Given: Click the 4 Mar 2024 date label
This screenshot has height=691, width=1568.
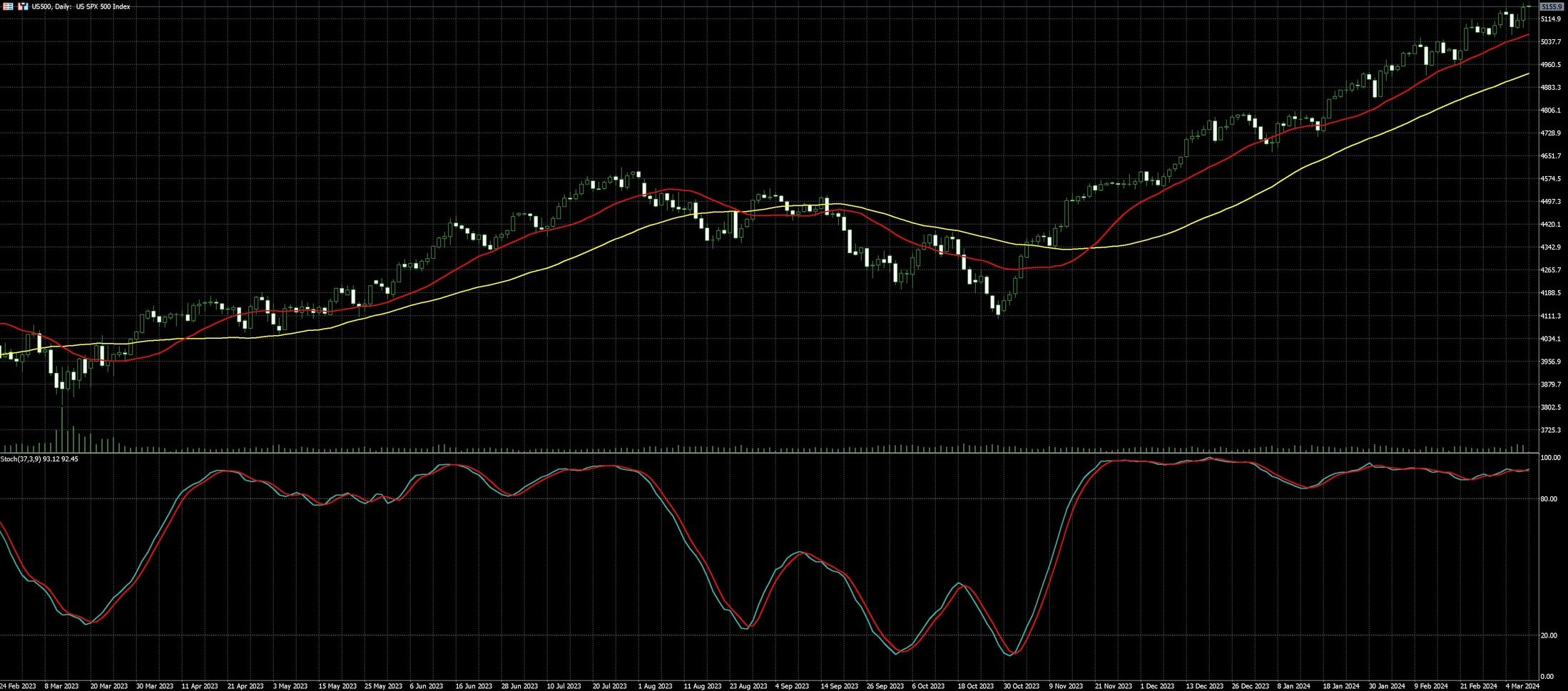Looking at the screenshot, I should click(1522, 686).
